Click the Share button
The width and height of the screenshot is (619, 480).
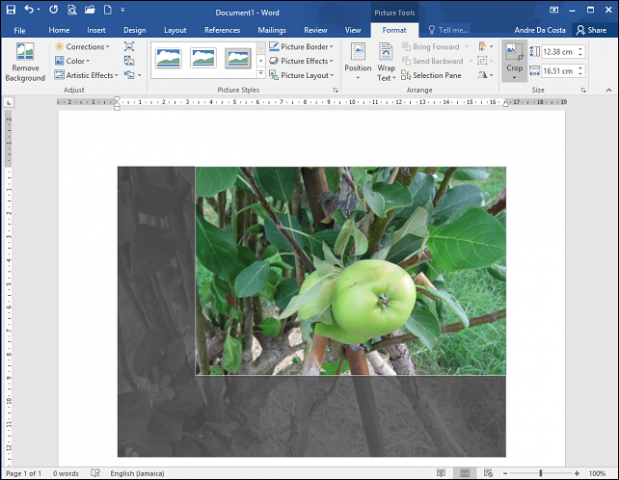click(x=591, y=30)
